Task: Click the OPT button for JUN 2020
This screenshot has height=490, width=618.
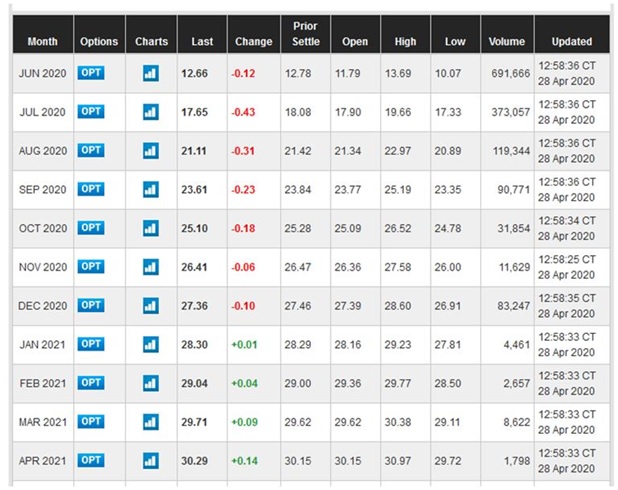Action: [x=91, y=73]
